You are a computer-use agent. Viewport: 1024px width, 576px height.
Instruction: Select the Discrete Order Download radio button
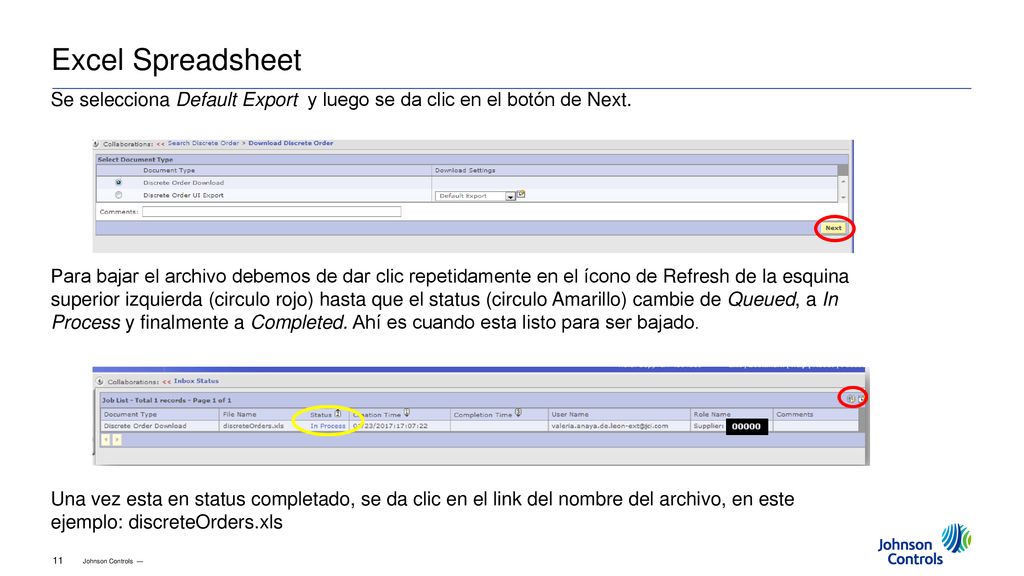118,183
